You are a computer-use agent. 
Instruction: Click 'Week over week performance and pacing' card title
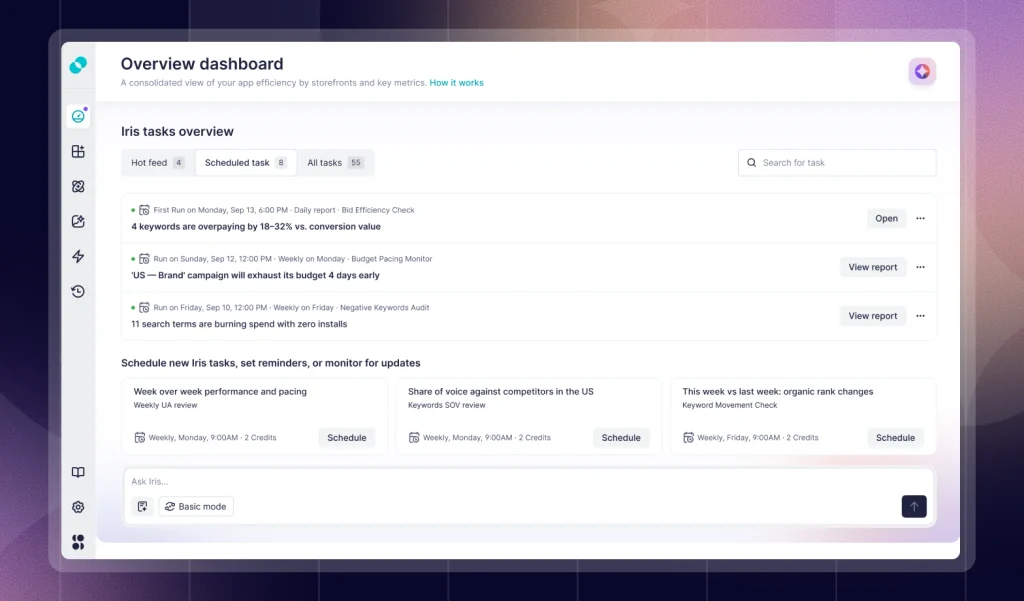(x=220, y=391)
